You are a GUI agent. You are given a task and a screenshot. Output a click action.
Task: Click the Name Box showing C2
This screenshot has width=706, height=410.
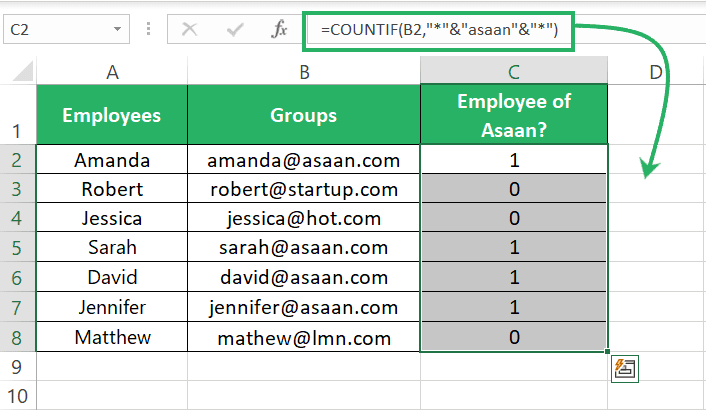tap(66, 29)
